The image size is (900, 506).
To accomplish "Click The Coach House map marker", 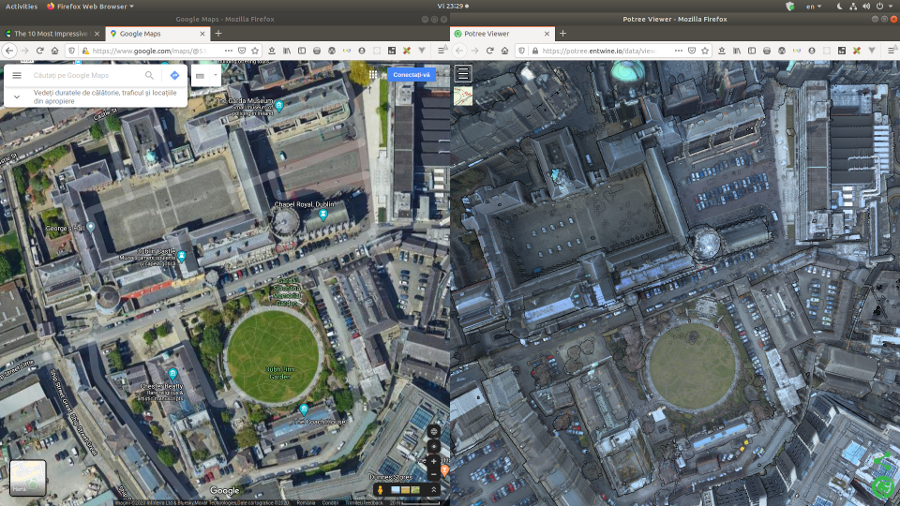I will (304, 409).
